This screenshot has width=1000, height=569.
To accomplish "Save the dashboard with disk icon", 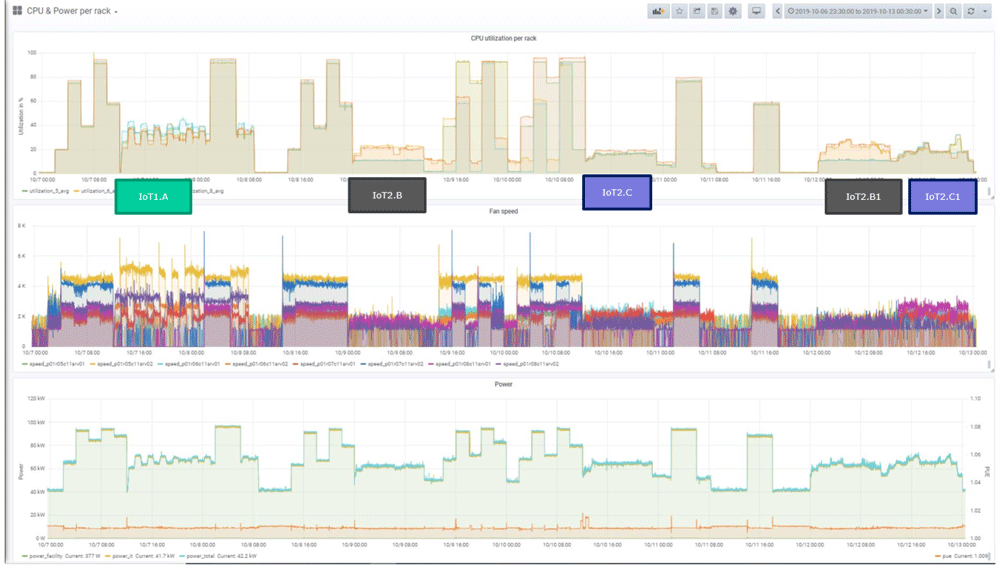I will [715, 11].
